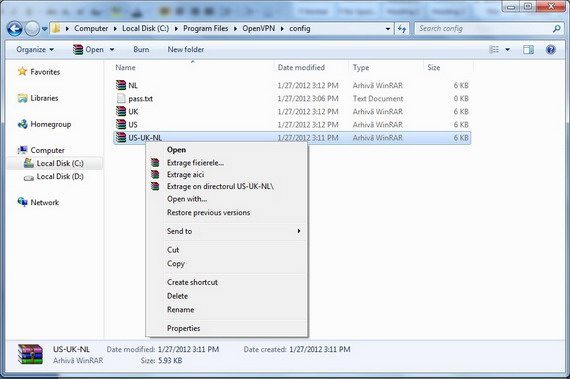Viewport: 570px width, 379px height.
Task: Choose Extrage fișierele... in context menu
Action: (x=227, y=163)
